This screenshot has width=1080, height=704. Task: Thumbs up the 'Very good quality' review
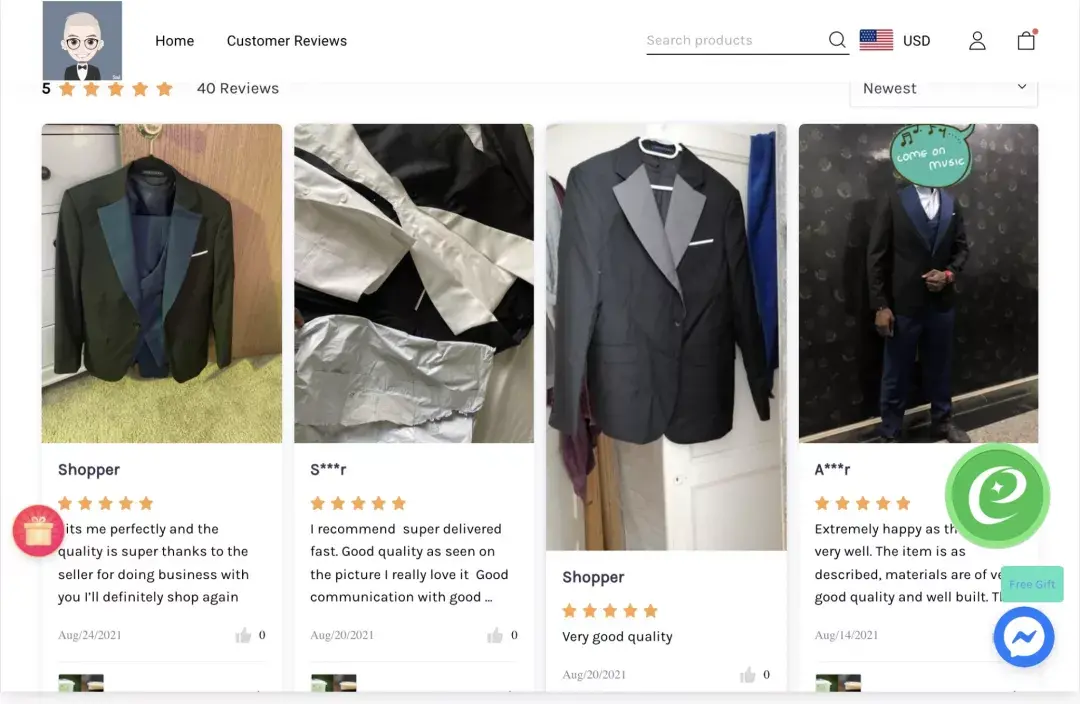[x=749, y=674]
